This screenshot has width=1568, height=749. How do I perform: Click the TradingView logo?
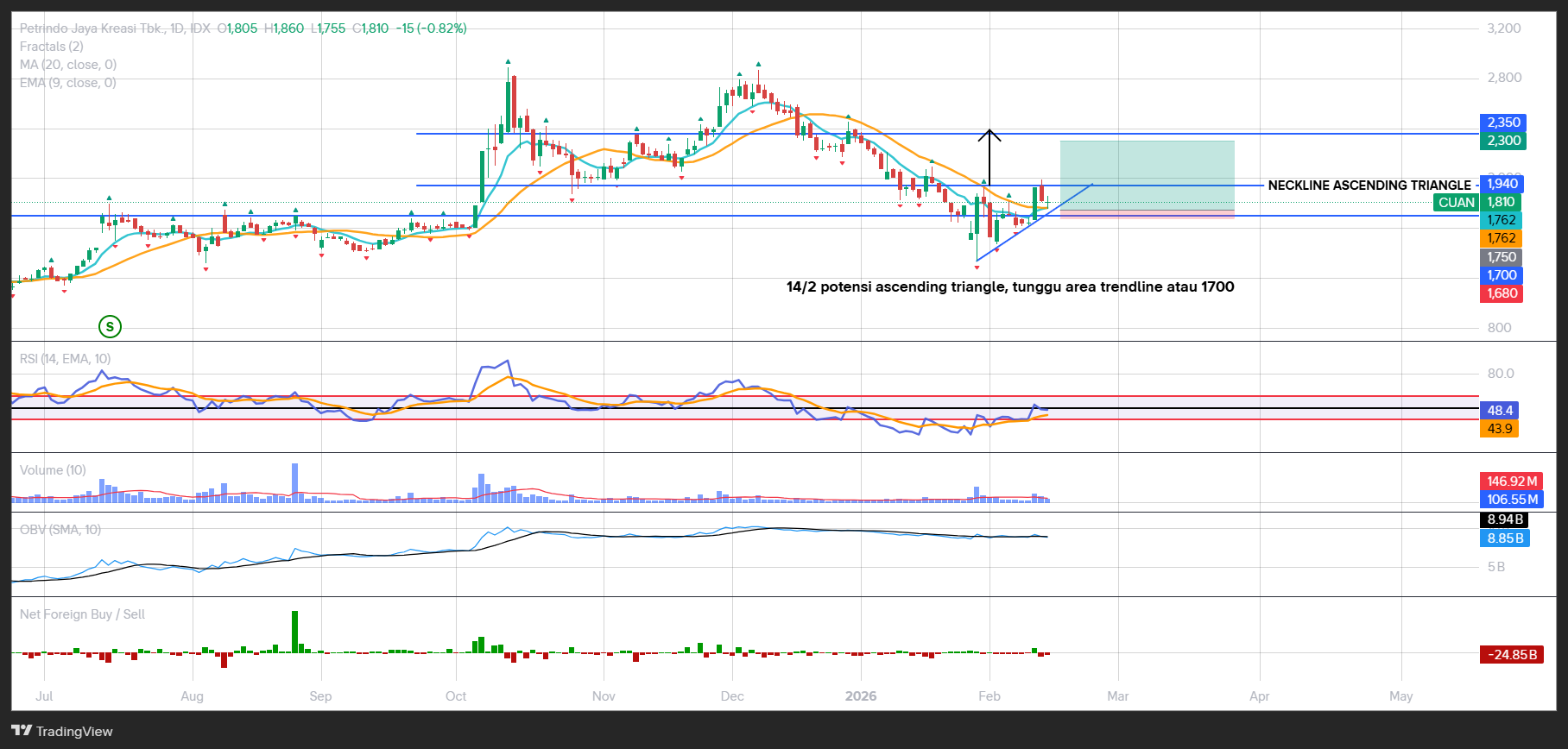coord(62,731)
